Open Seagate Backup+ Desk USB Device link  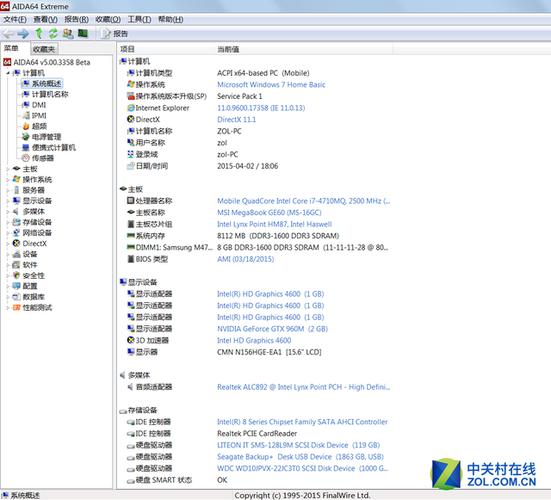[300, 457]
